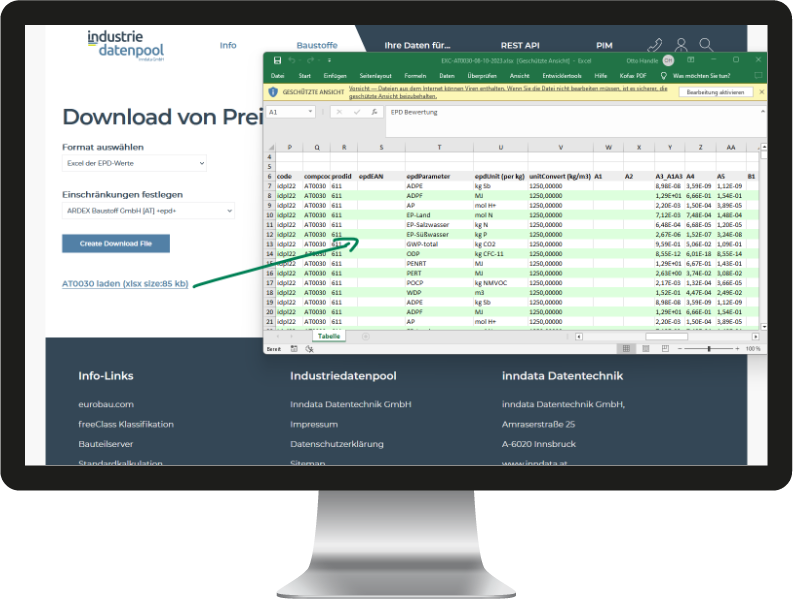The image size is (793, 602).
Task: Click the Excel Save icon
Action: [277, 60]
